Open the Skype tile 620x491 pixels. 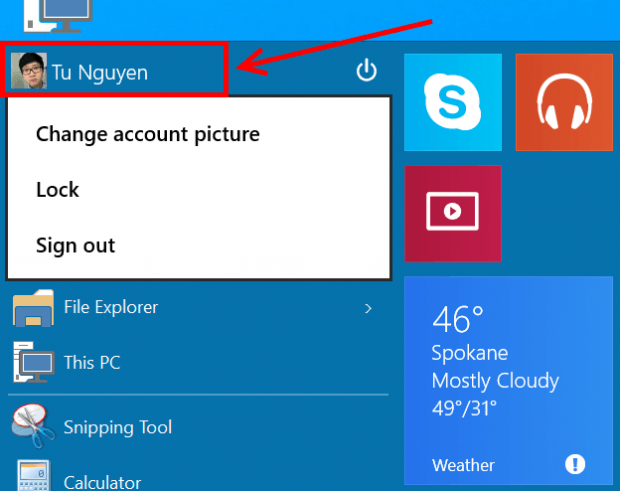coord(453,102)
